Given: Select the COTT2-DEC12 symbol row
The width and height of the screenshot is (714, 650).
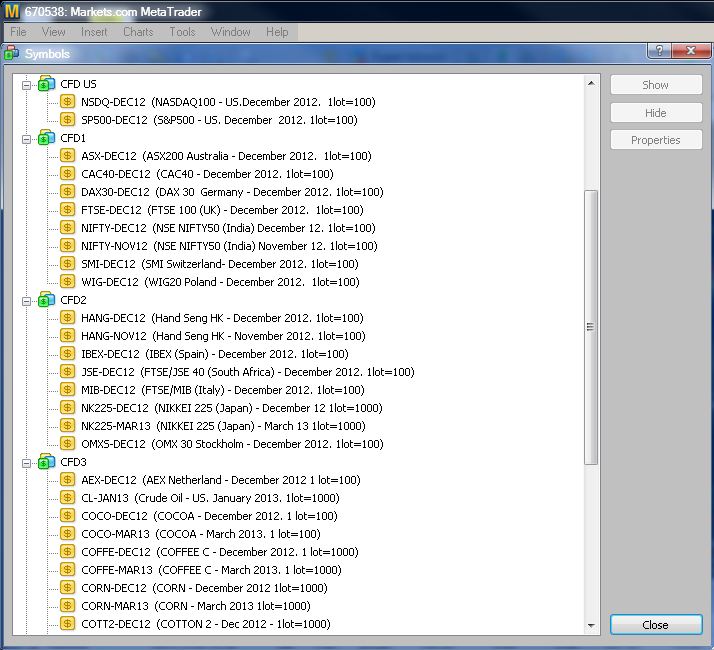Looking at the screenshot, I should point(206,624).
